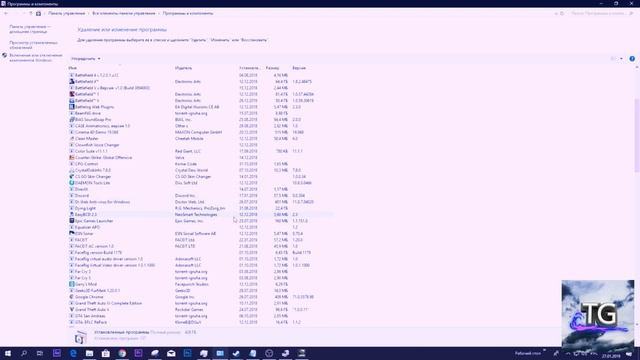
Task: Open the Windows Start menu
Action: (8, 353)
